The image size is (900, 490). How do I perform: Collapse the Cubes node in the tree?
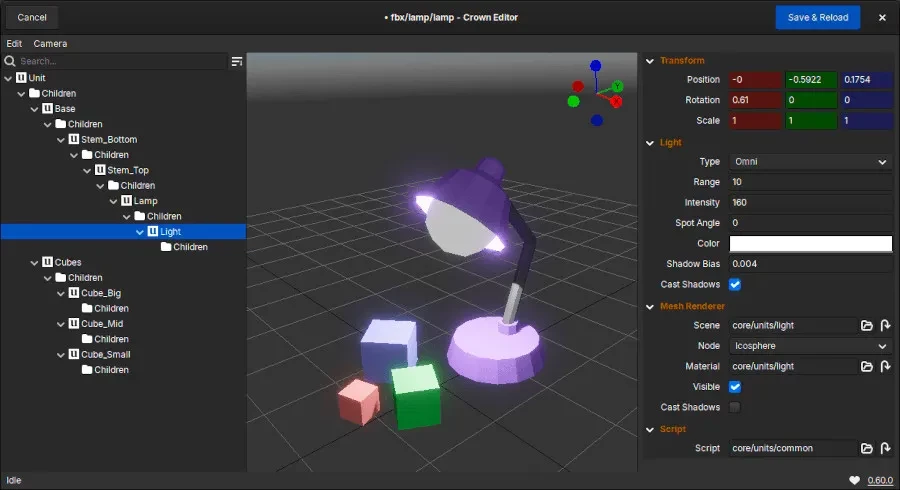tap(34, 262)
